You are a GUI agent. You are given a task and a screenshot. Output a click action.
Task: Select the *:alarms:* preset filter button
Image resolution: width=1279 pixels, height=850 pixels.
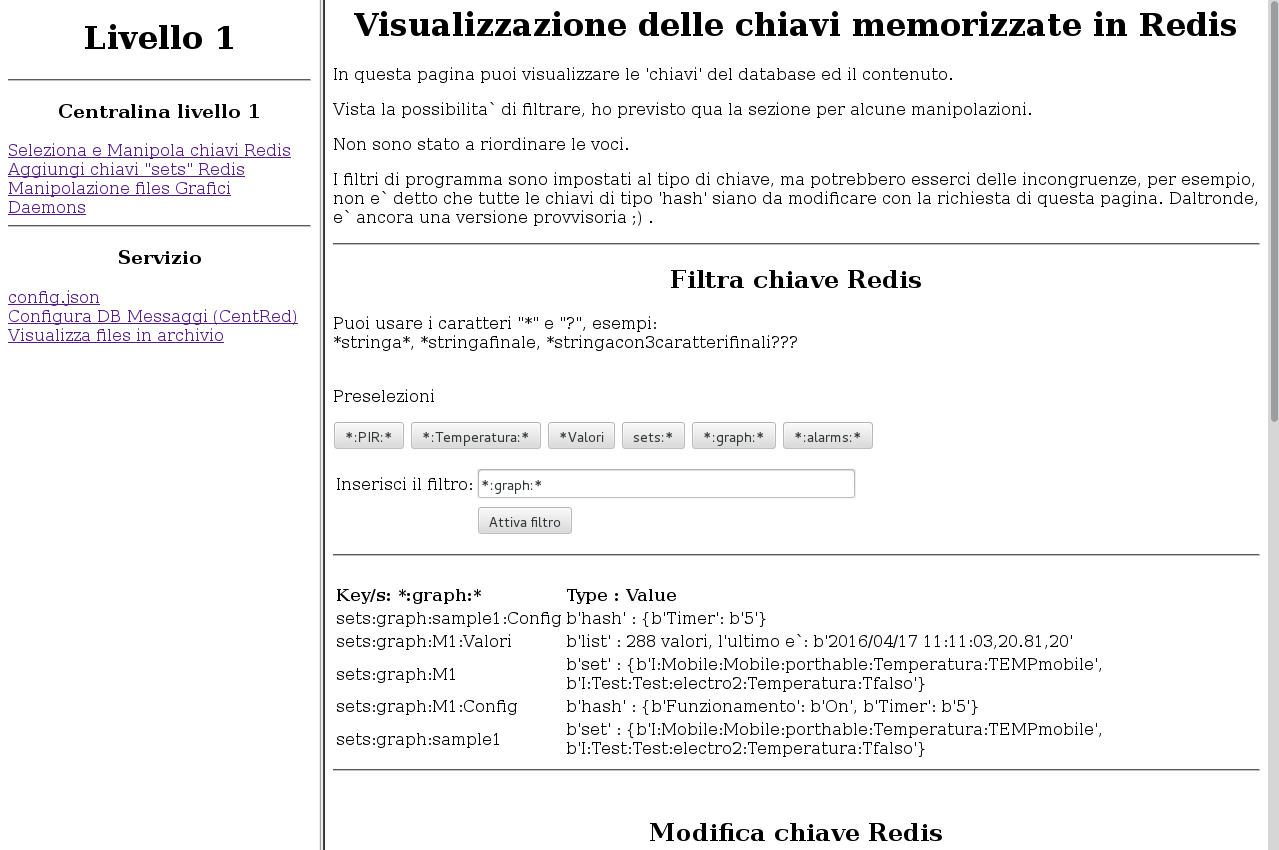pos(828,436)
